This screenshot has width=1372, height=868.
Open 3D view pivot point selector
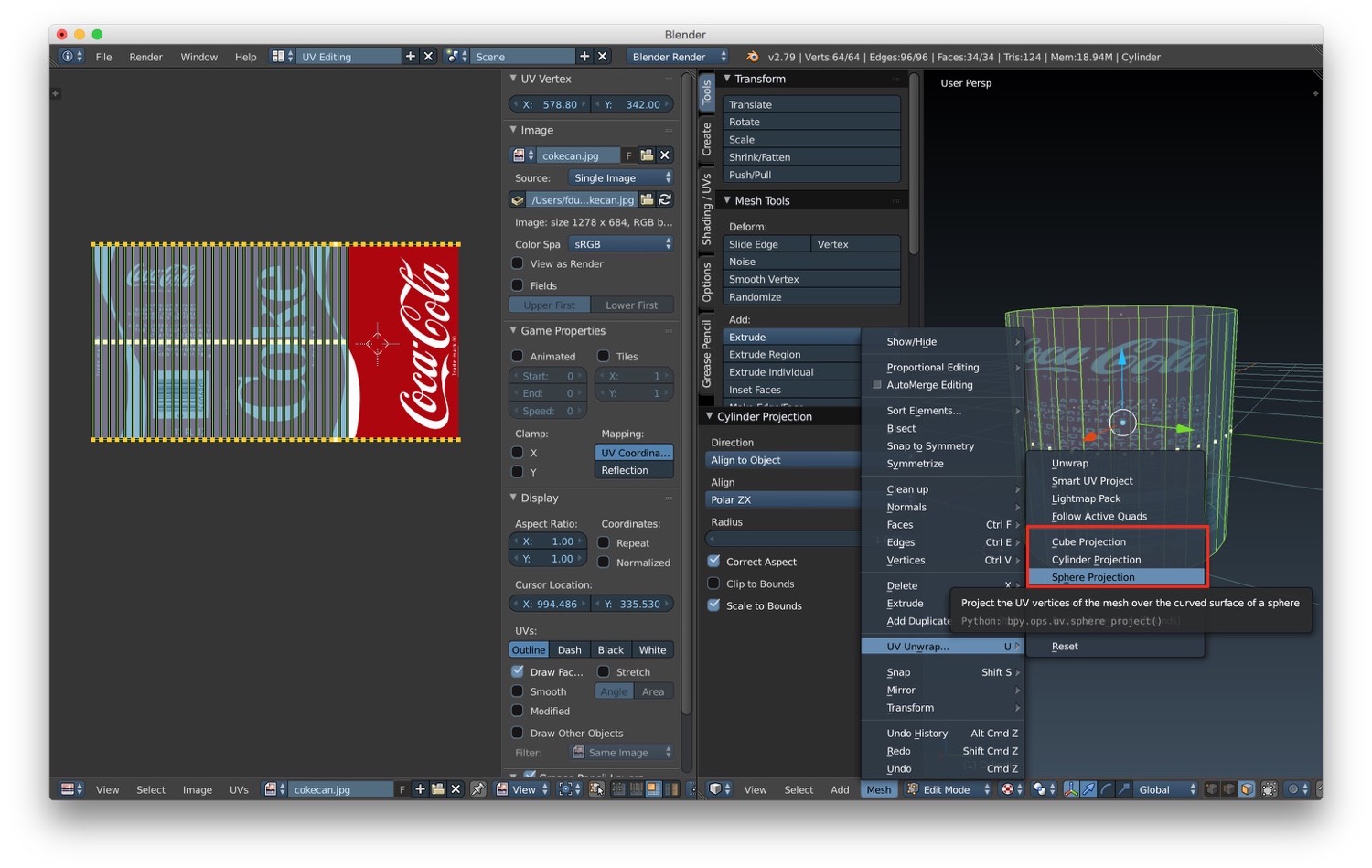click(1044, 789)
